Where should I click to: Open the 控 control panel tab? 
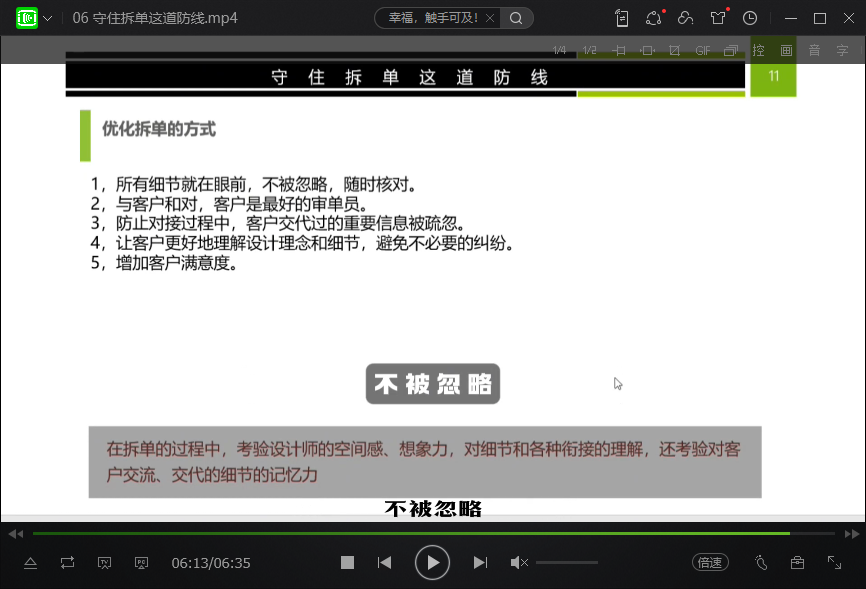click(759, 50)
